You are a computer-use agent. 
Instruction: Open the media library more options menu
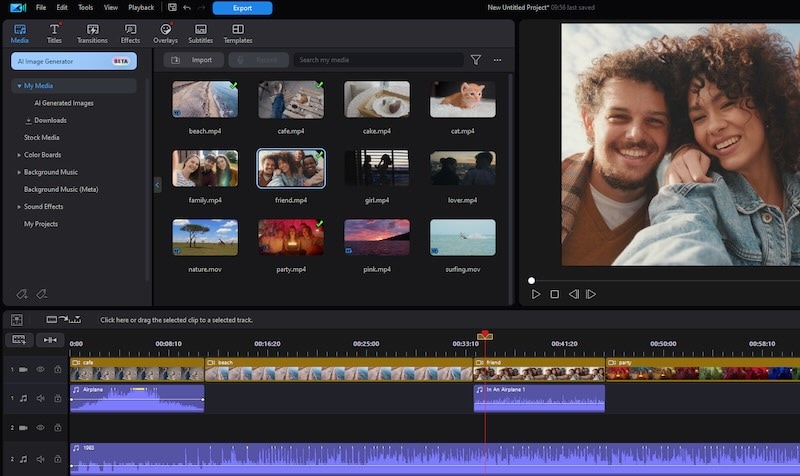coord(497,60)
